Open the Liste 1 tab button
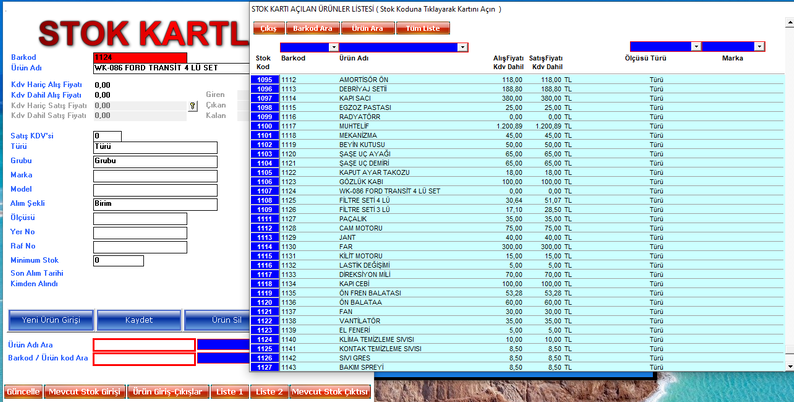 pos(229,391)
